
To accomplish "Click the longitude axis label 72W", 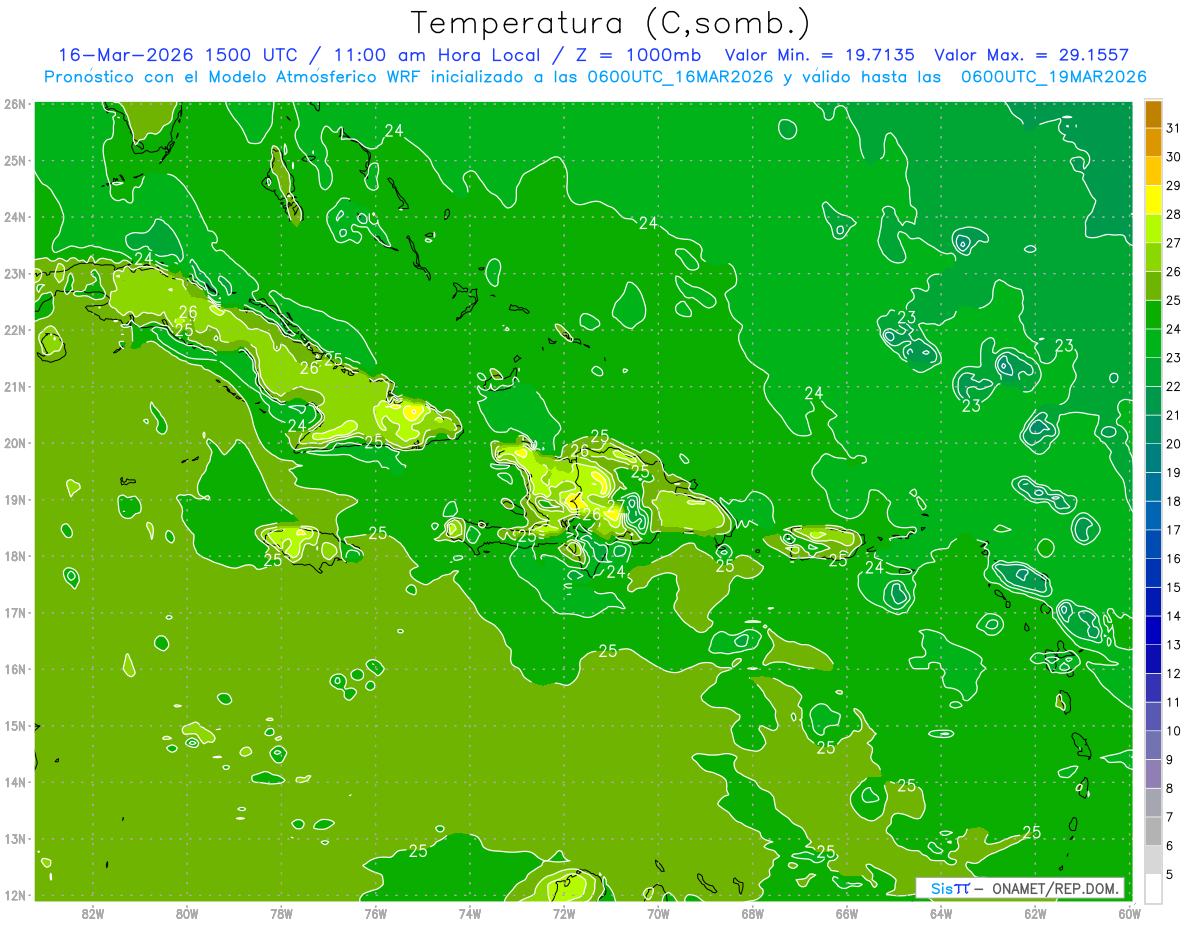I will (564, 913).
